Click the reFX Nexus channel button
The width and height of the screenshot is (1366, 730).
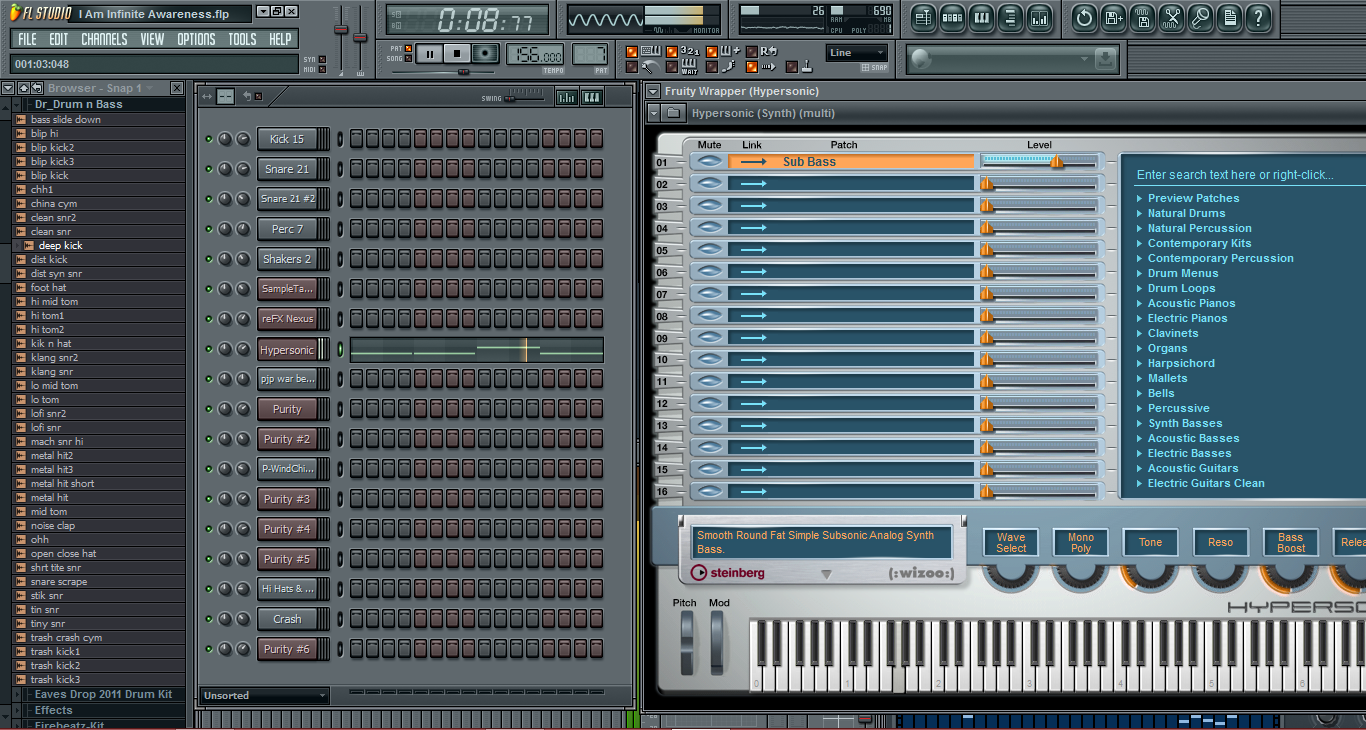[x=287, y=319]
